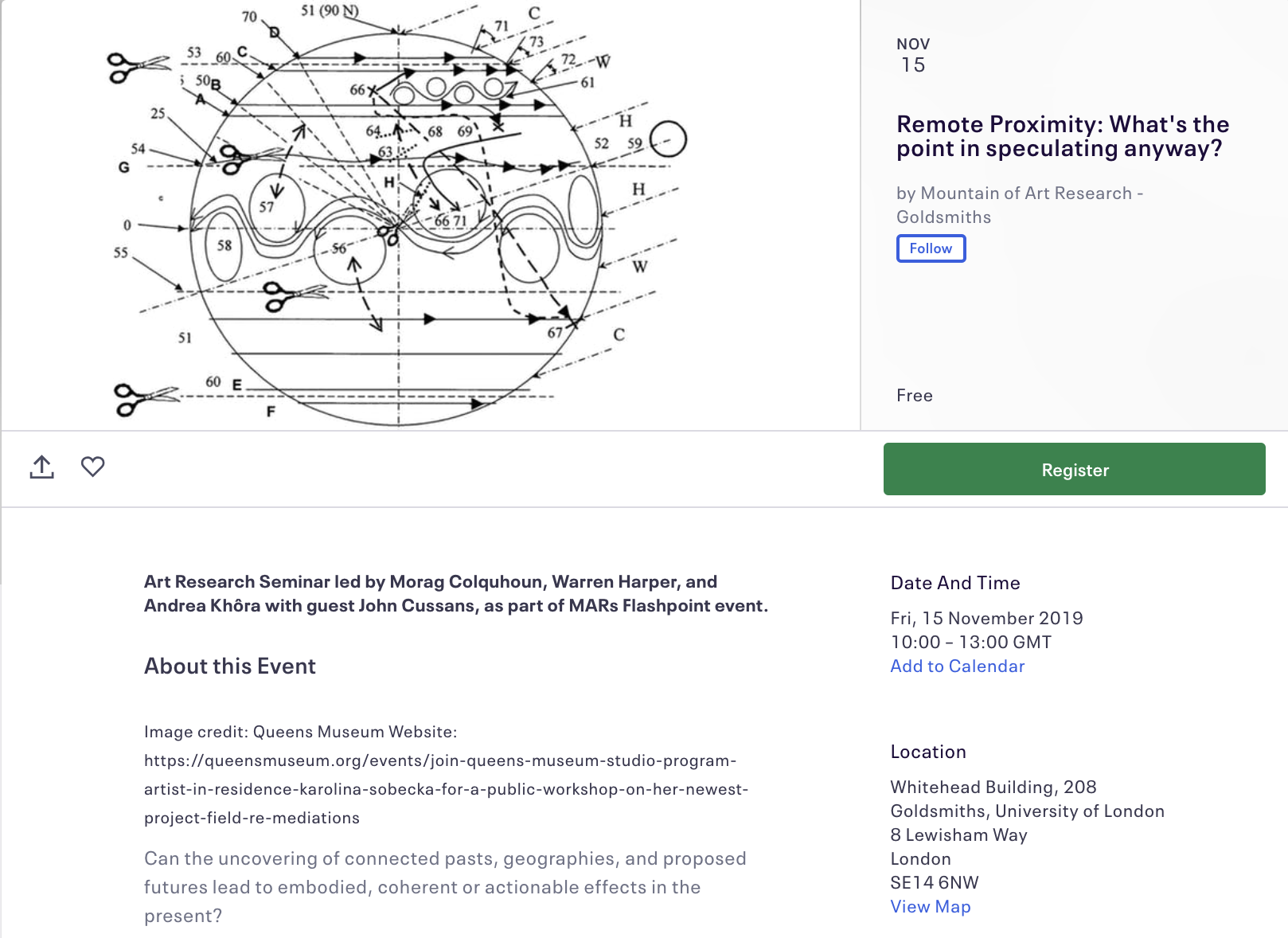Click the Location heading
Image resolution: width=1288 pixels, height=938 pixels.
[x=927, y=752]
